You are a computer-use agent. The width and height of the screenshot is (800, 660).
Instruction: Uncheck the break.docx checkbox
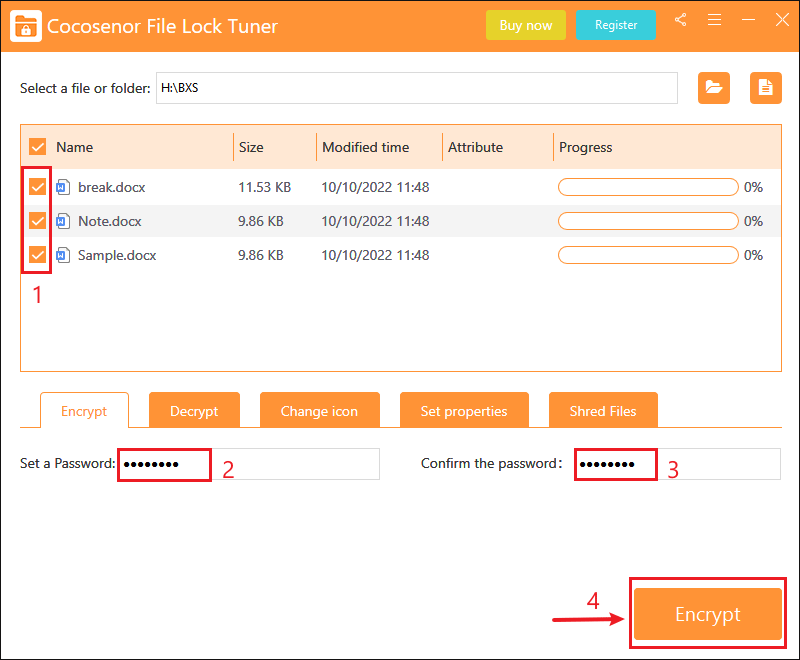click(37, 187)
